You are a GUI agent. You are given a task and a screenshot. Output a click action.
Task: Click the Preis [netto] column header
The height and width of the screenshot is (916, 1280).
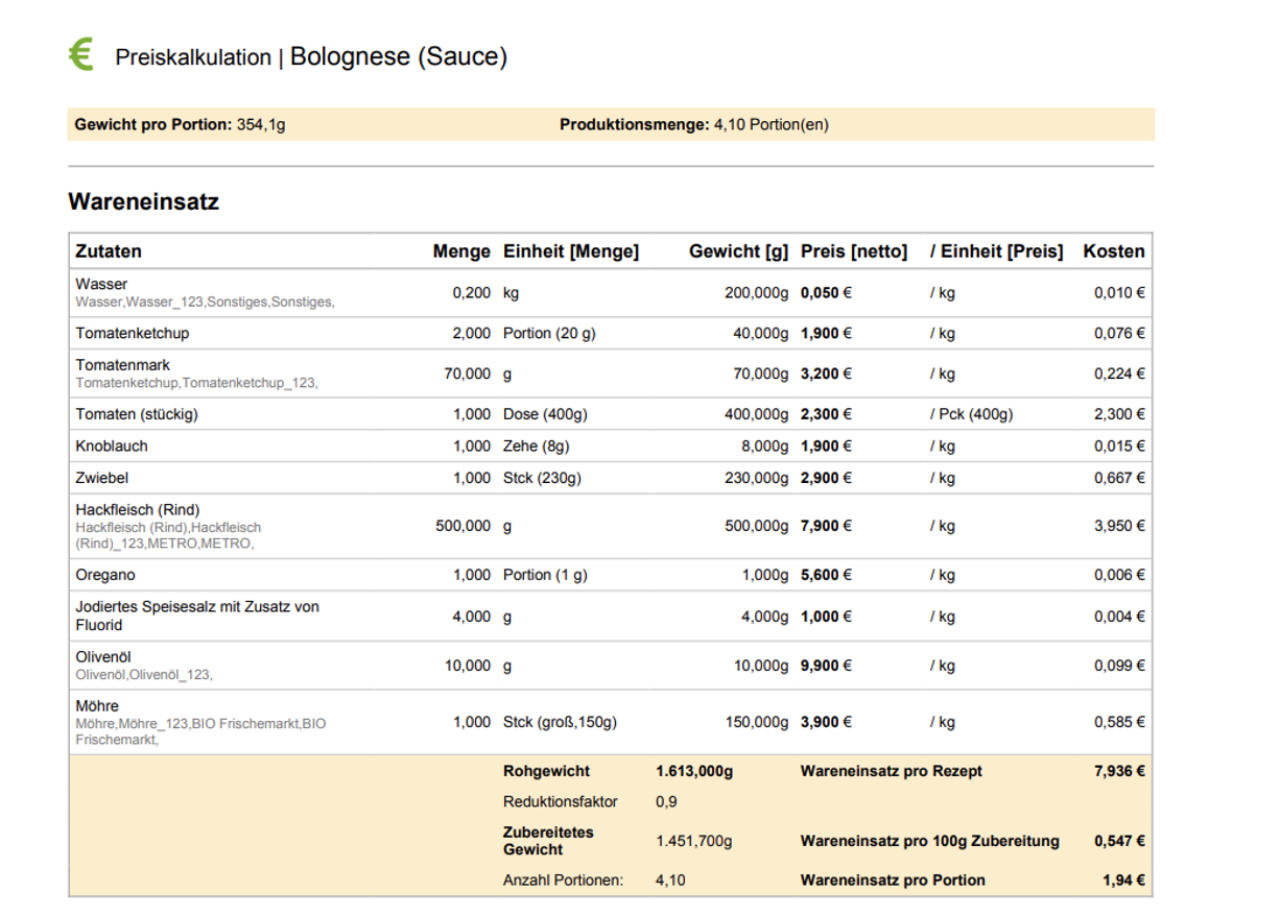[x=854, y=252]
